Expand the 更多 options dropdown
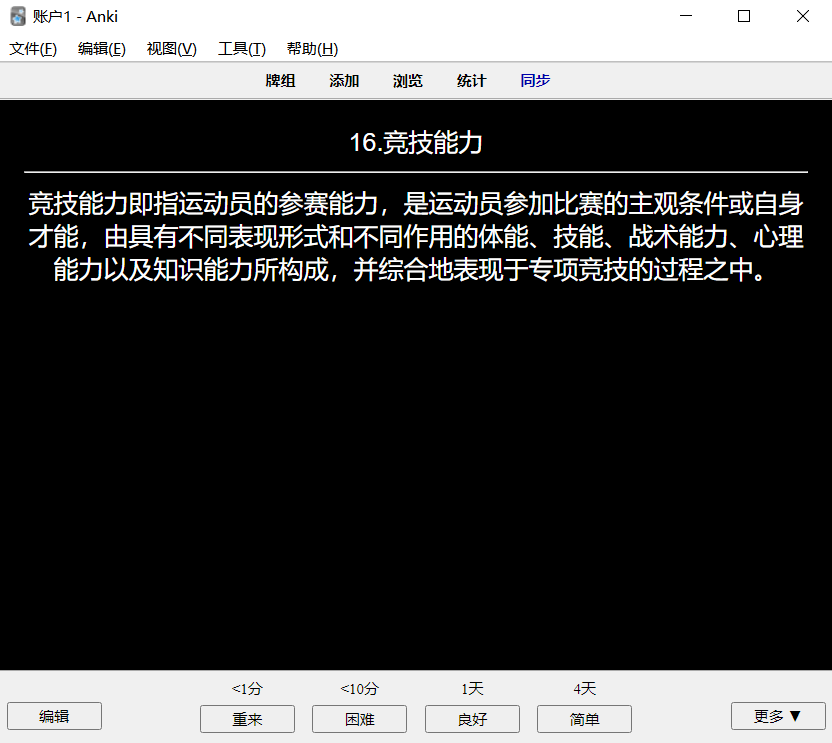This screenshot has width=832, height=743. click(x=778, y=716)
